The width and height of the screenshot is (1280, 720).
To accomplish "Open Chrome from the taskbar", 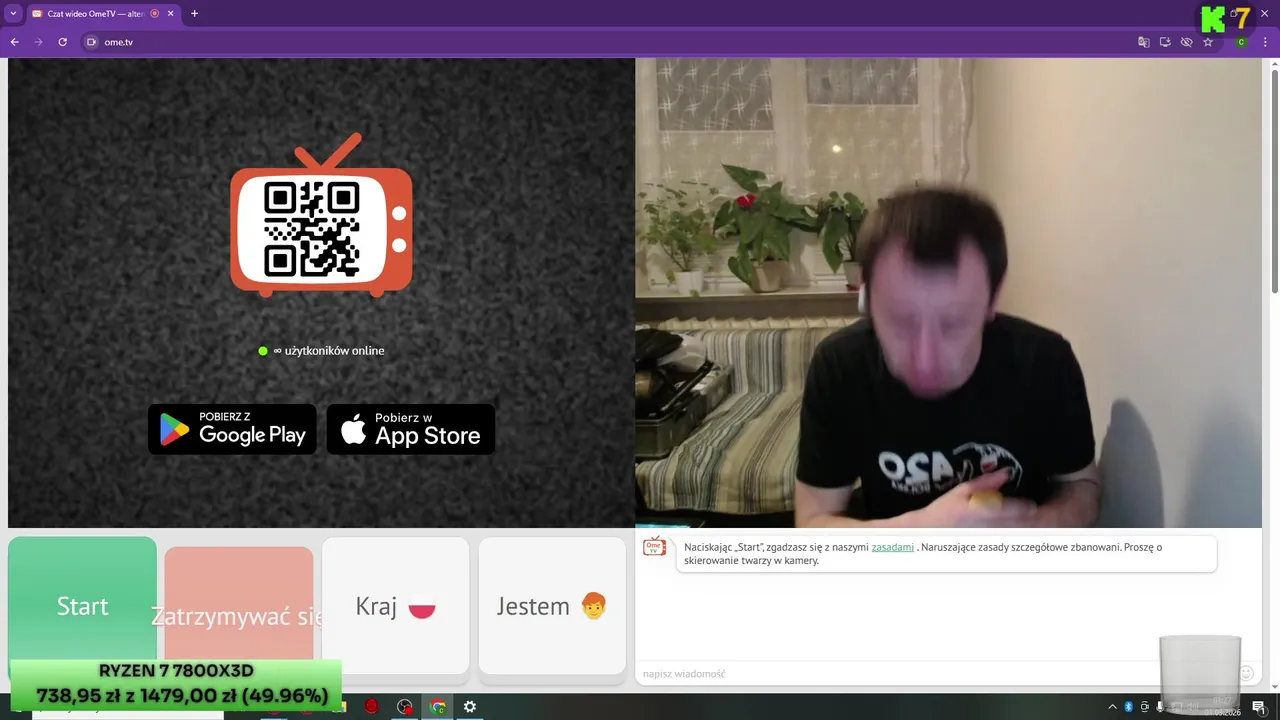I will click(437, 707).
